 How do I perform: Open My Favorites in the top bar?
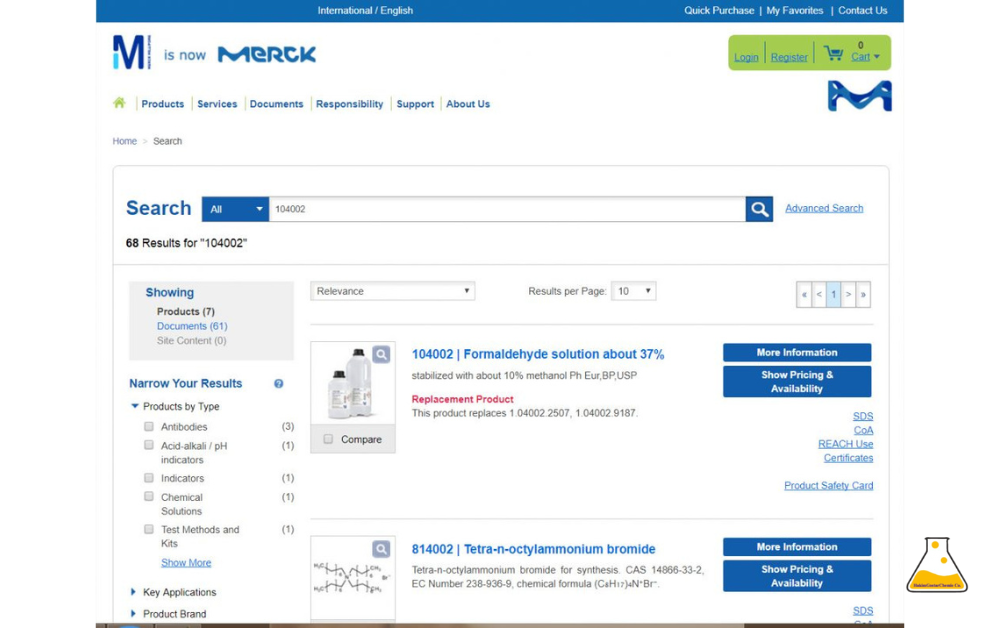coord(795,10)
